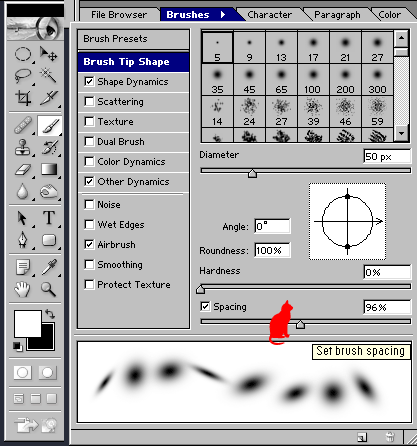Select the Clone Stamp tool

tap(23, 147)
